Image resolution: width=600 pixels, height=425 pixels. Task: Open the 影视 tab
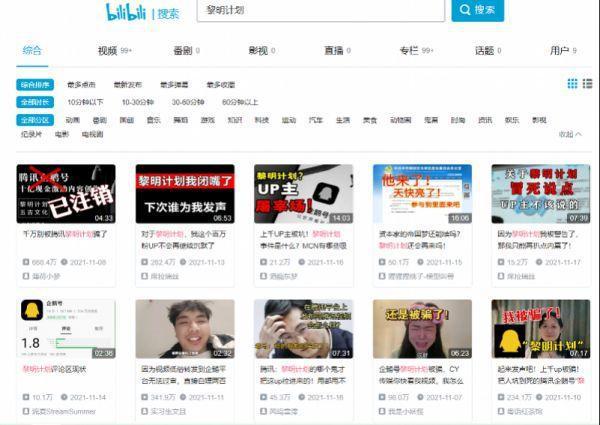pos(262,50)
